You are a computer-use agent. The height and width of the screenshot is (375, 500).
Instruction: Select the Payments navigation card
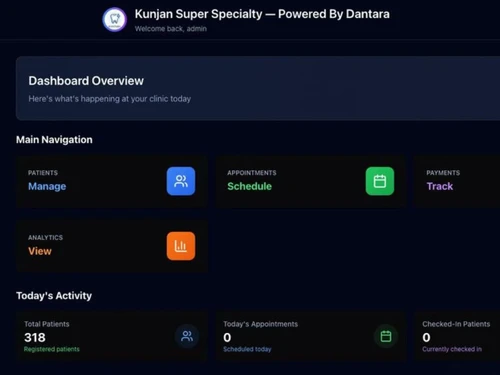(457, 182)
